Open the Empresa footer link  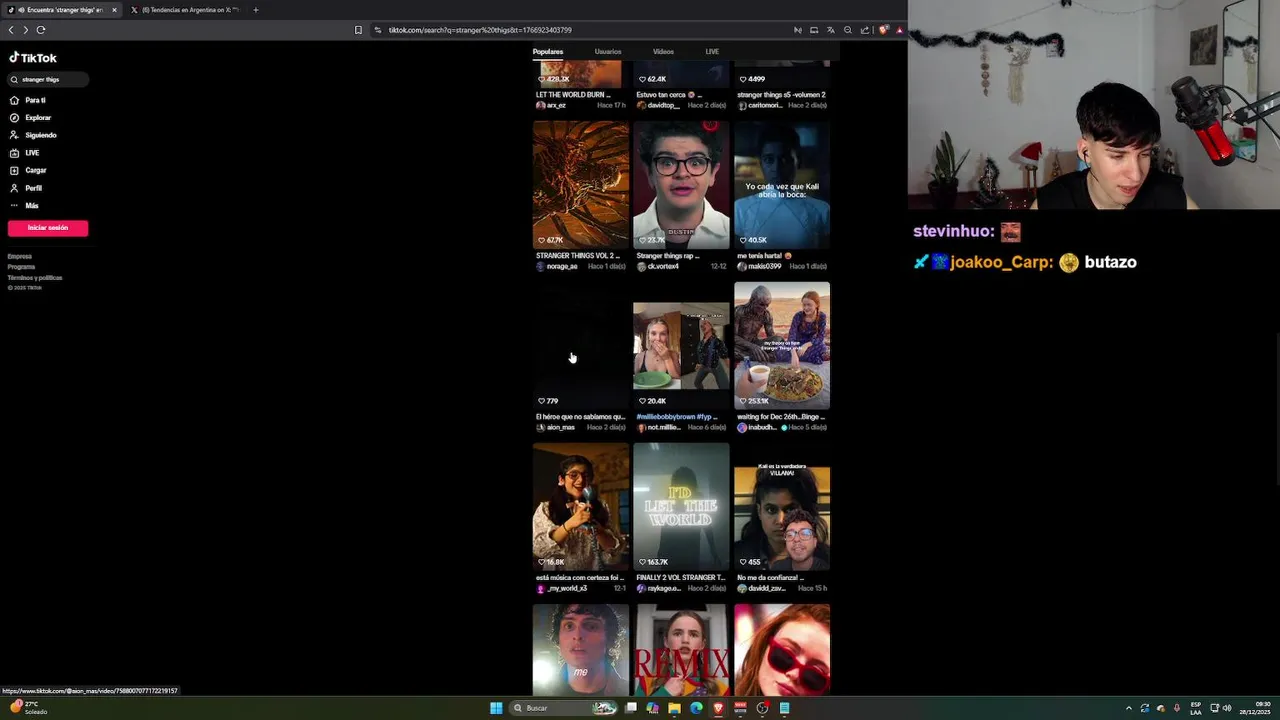[20, 257]
